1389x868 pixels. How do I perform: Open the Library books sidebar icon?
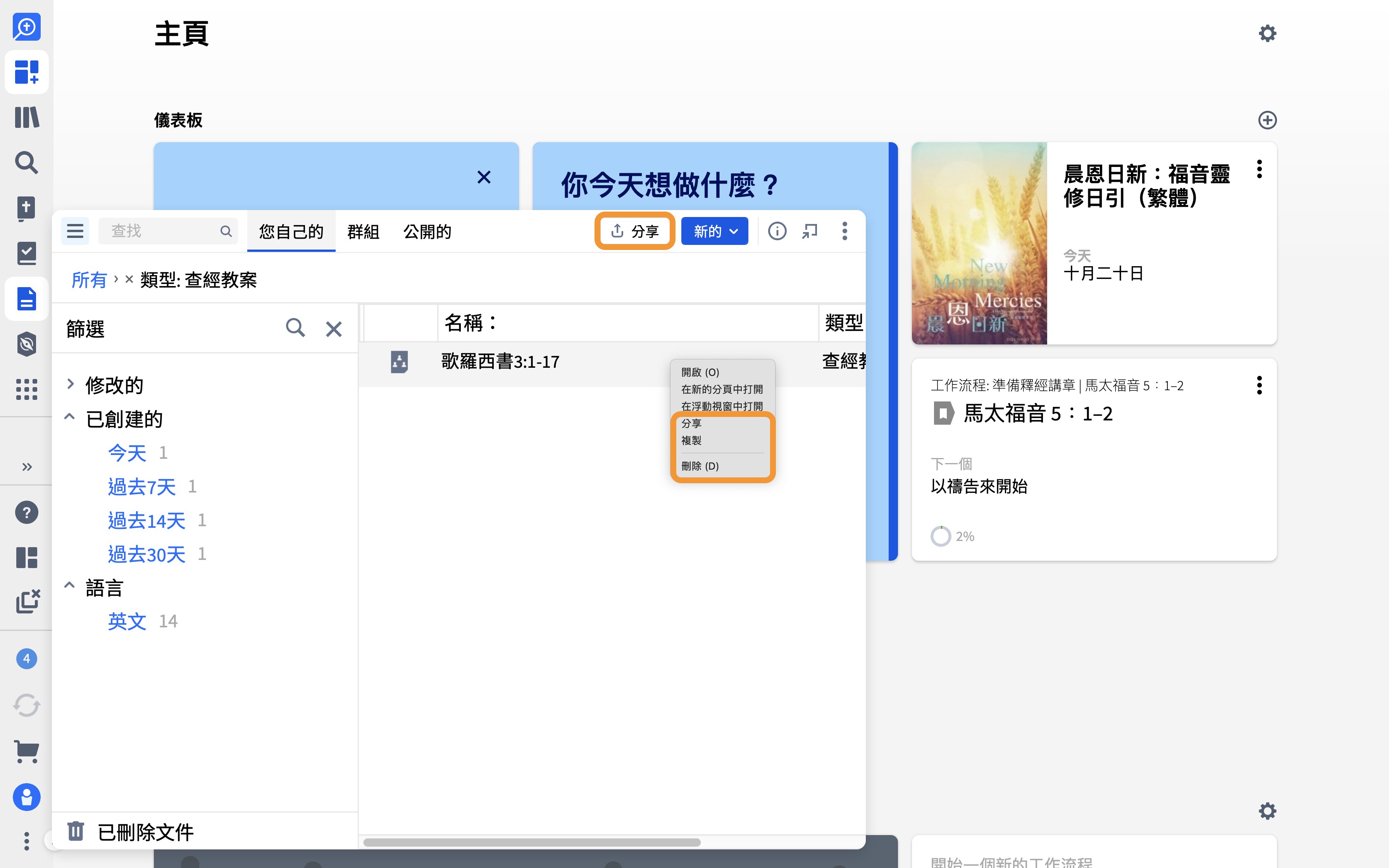coord(26,117)
